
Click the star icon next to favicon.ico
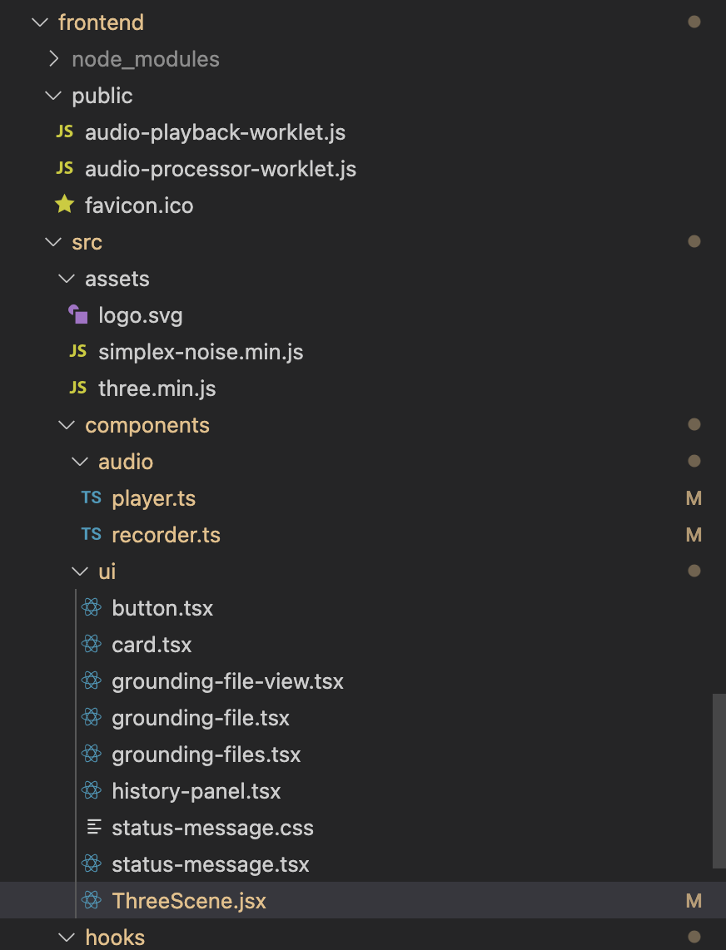[65, 205]
